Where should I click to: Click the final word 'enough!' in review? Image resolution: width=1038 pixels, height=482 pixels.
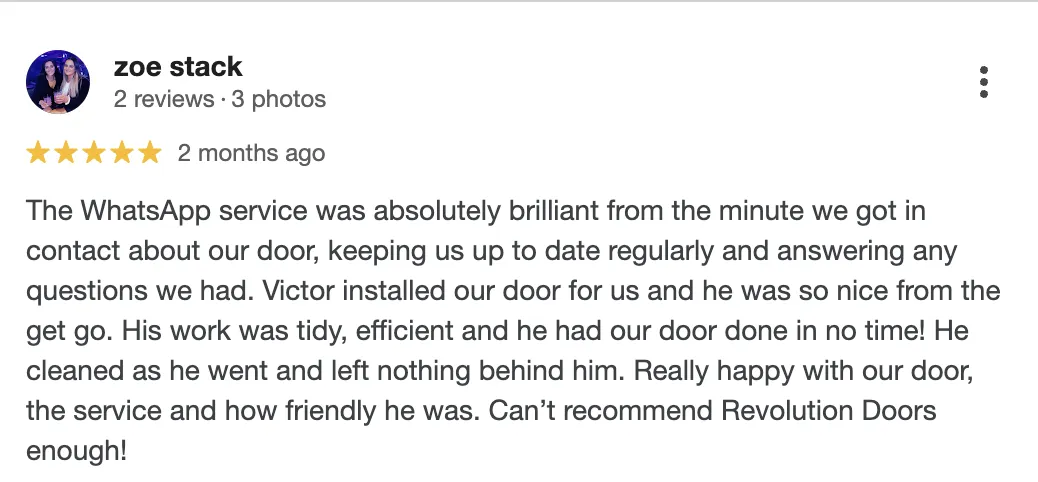[x=76, y=451]
